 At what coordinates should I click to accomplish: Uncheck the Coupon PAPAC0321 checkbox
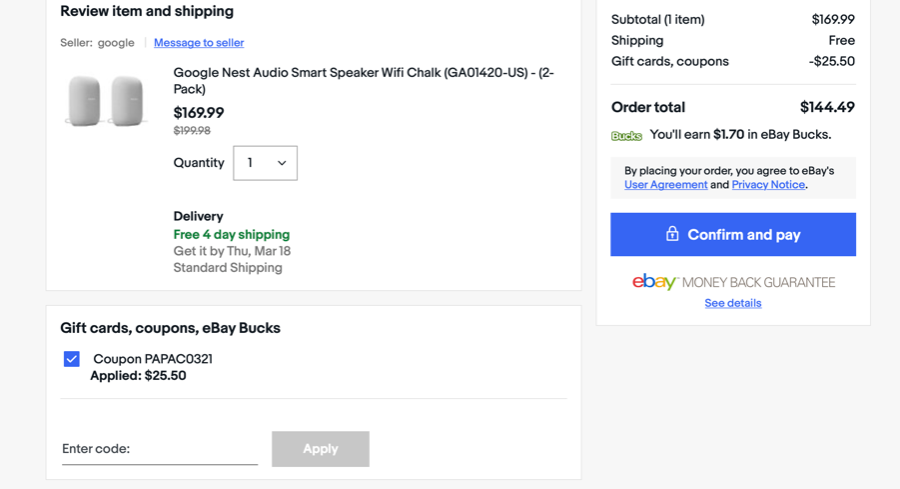72,359
